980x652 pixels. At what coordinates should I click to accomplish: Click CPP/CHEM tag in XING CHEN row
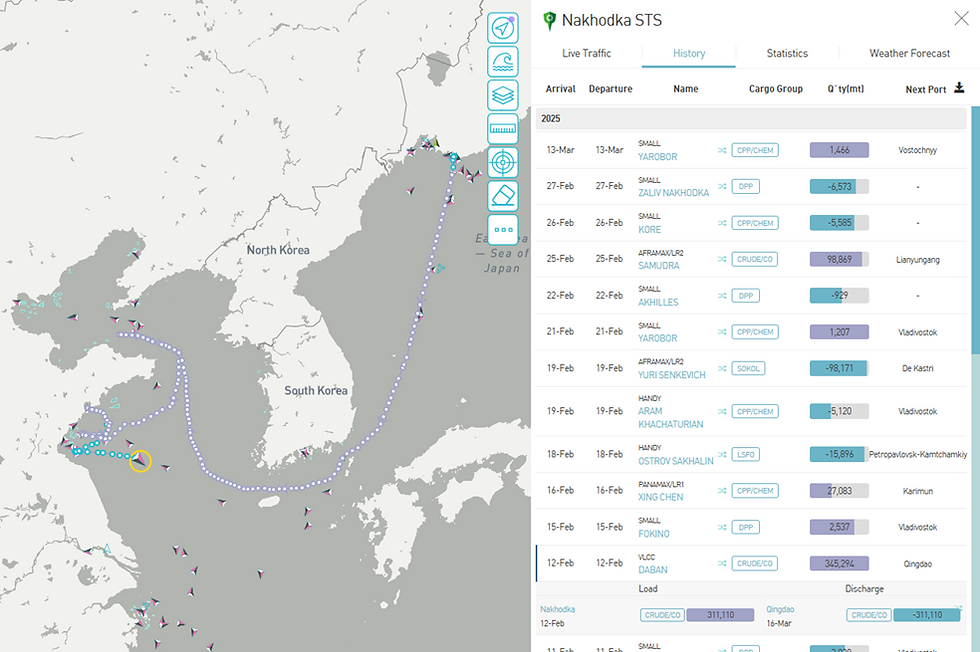755,491
